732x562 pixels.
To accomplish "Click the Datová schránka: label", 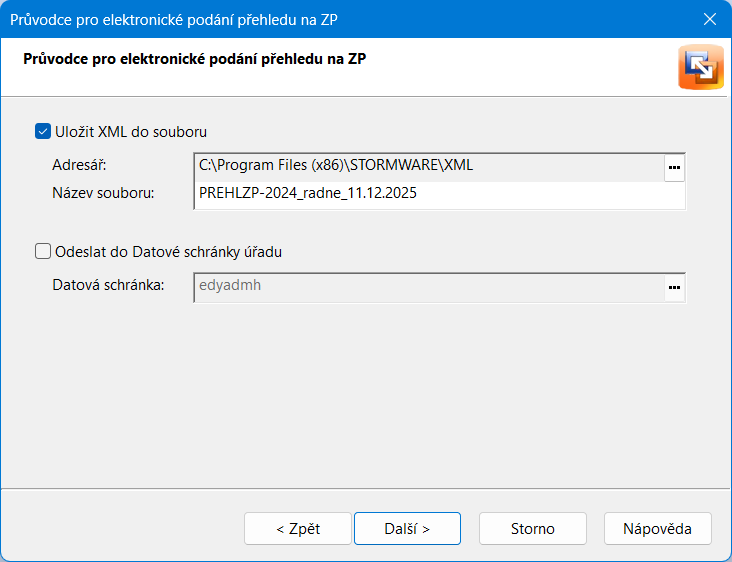I will (x=108, y=285).
